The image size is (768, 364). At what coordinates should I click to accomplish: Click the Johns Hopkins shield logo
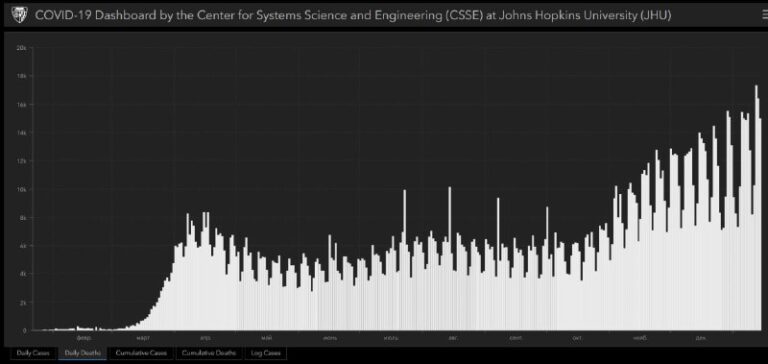click(19, 14)
